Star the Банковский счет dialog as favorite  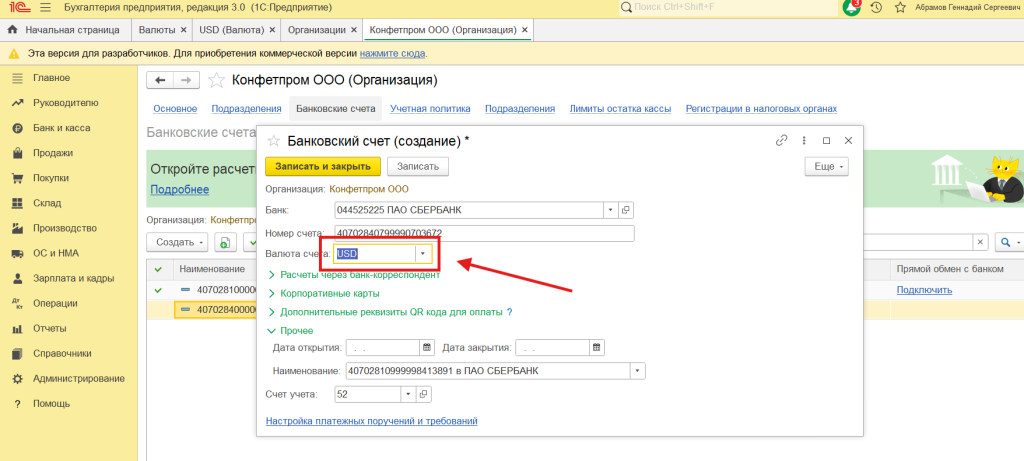[274, 140]
